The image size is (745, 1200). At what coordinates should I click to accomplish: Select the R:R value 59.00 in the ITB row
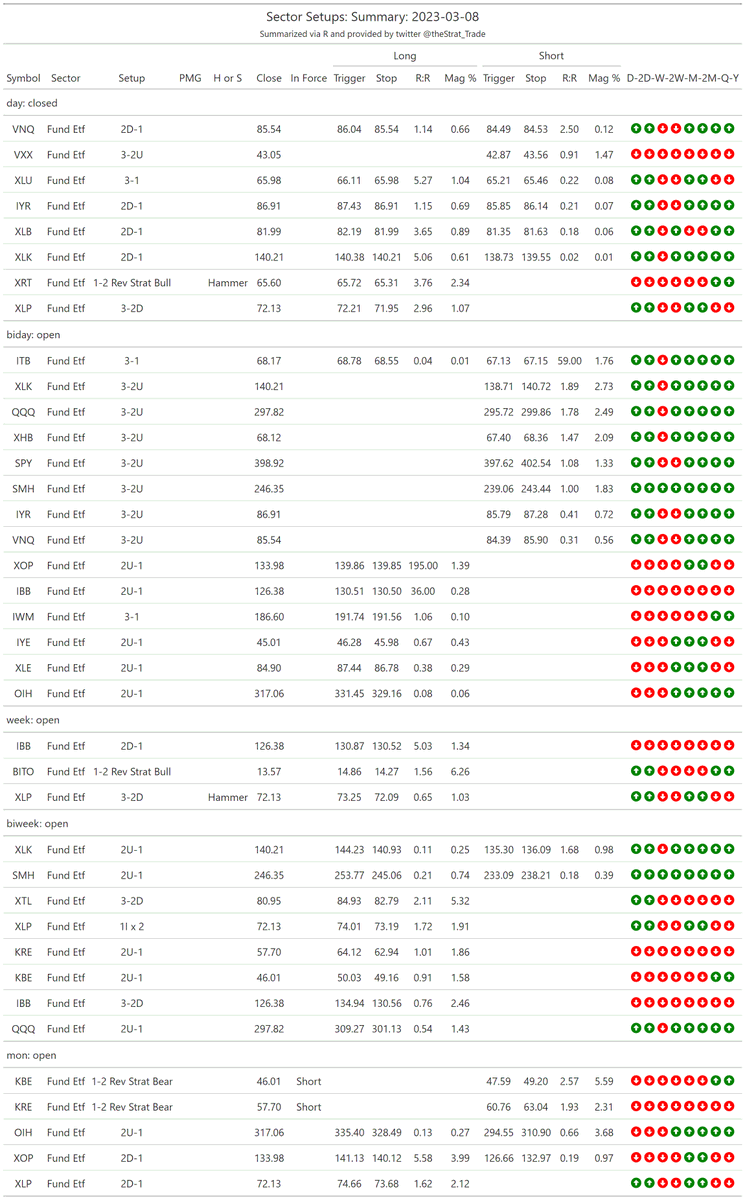point(570,360)
